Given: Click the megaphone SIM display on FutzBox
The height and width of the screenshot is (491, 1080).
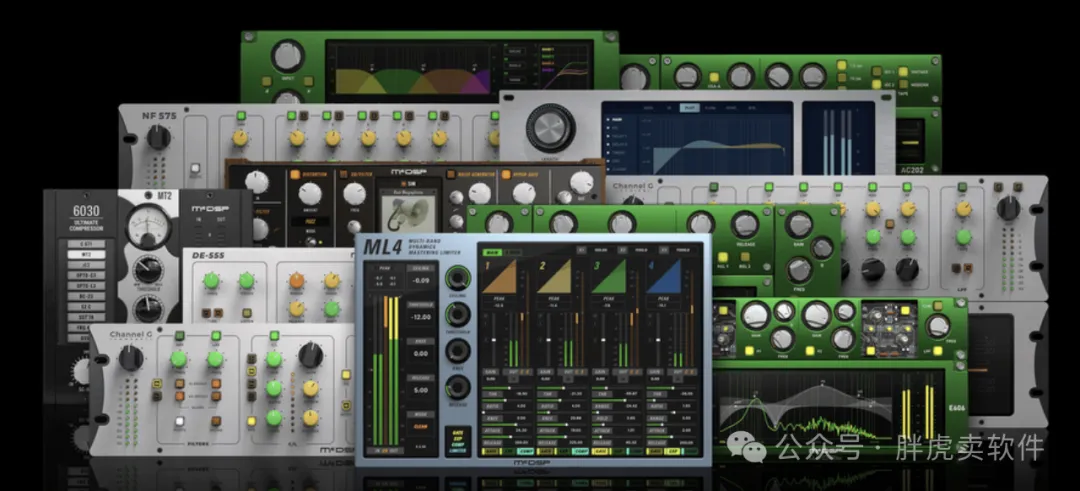Looking at the screenshot, I should click(x=406, y=211).
